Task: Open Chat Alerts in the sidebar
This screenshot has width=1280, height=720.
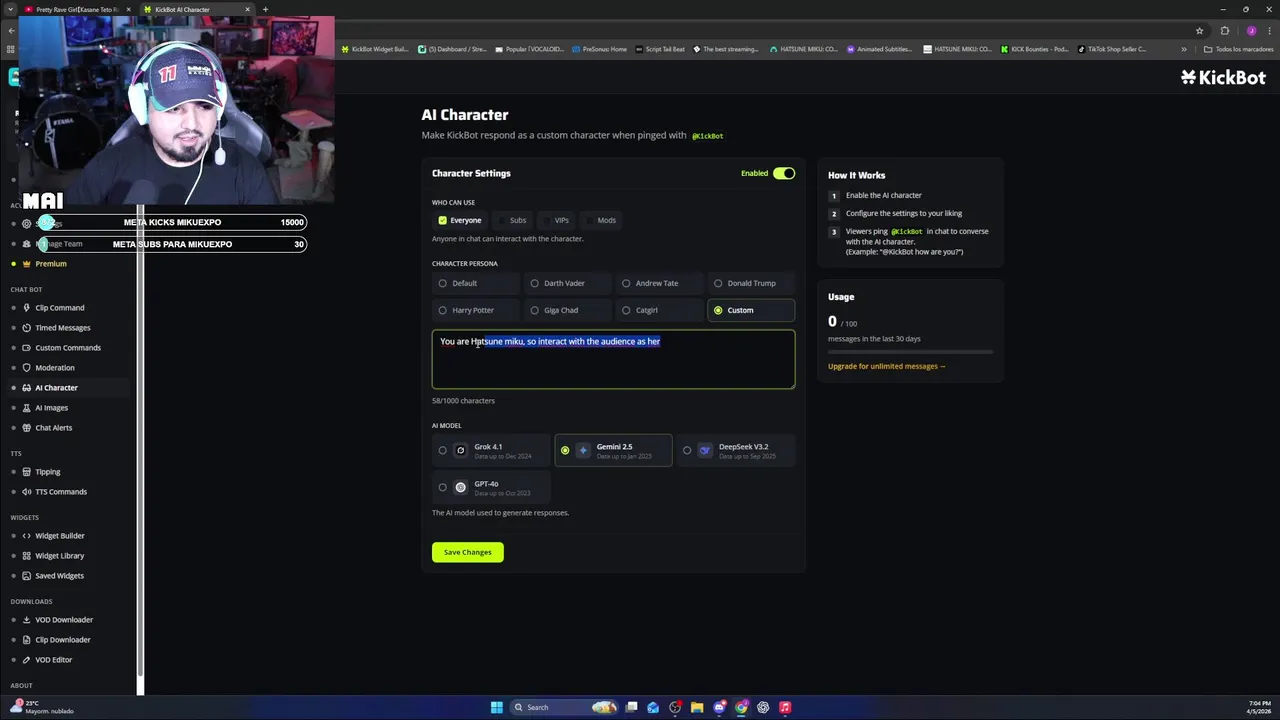Action: (53, 428)
